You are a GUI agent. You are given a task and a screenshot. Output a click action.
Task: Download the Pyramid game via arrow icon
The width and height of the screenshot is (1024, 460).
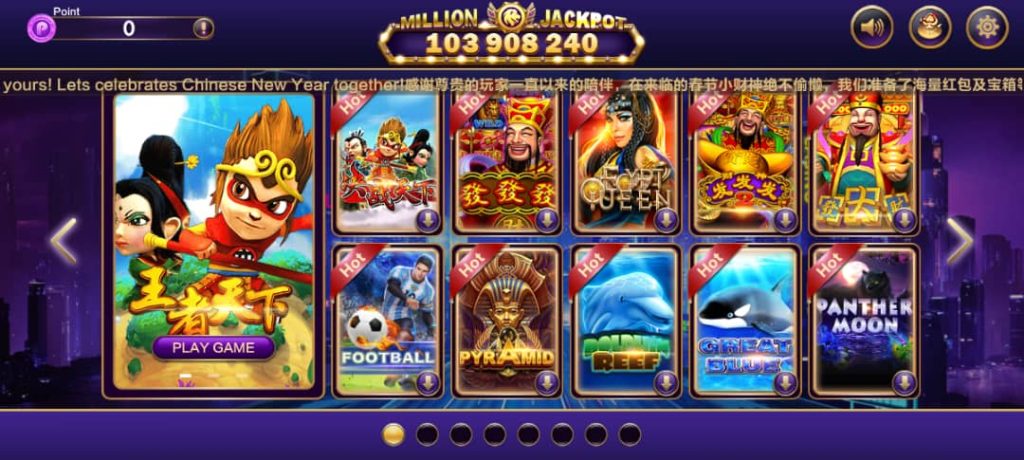click(x=547, y=384)
